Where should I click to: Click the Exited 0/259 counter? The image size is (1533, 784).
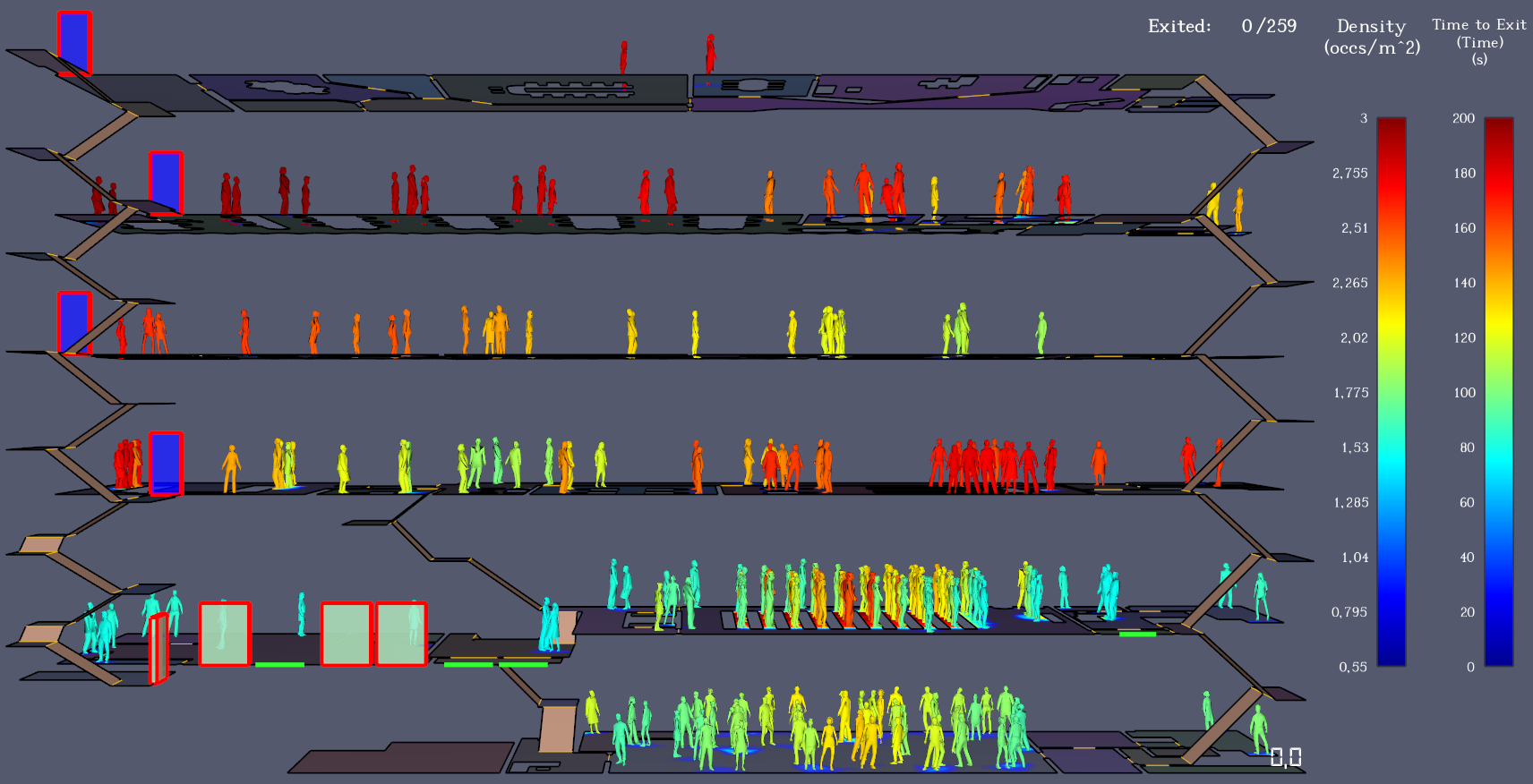point(1221,26)
